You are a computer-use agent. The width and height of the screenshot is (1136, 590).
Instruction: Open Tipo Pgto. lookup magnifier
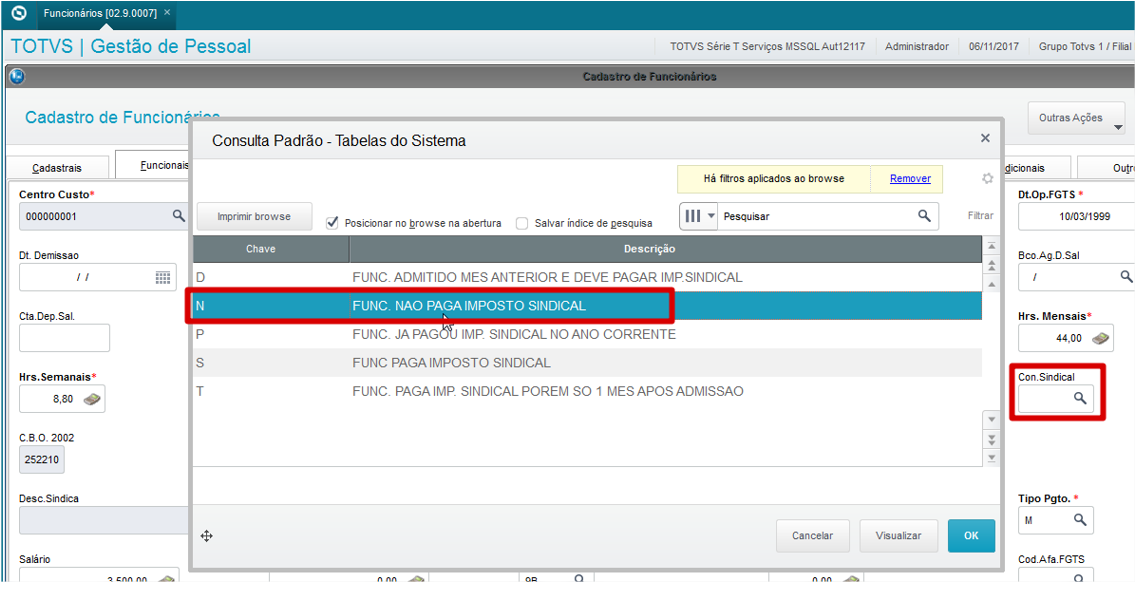click(x=1079, y=520)
